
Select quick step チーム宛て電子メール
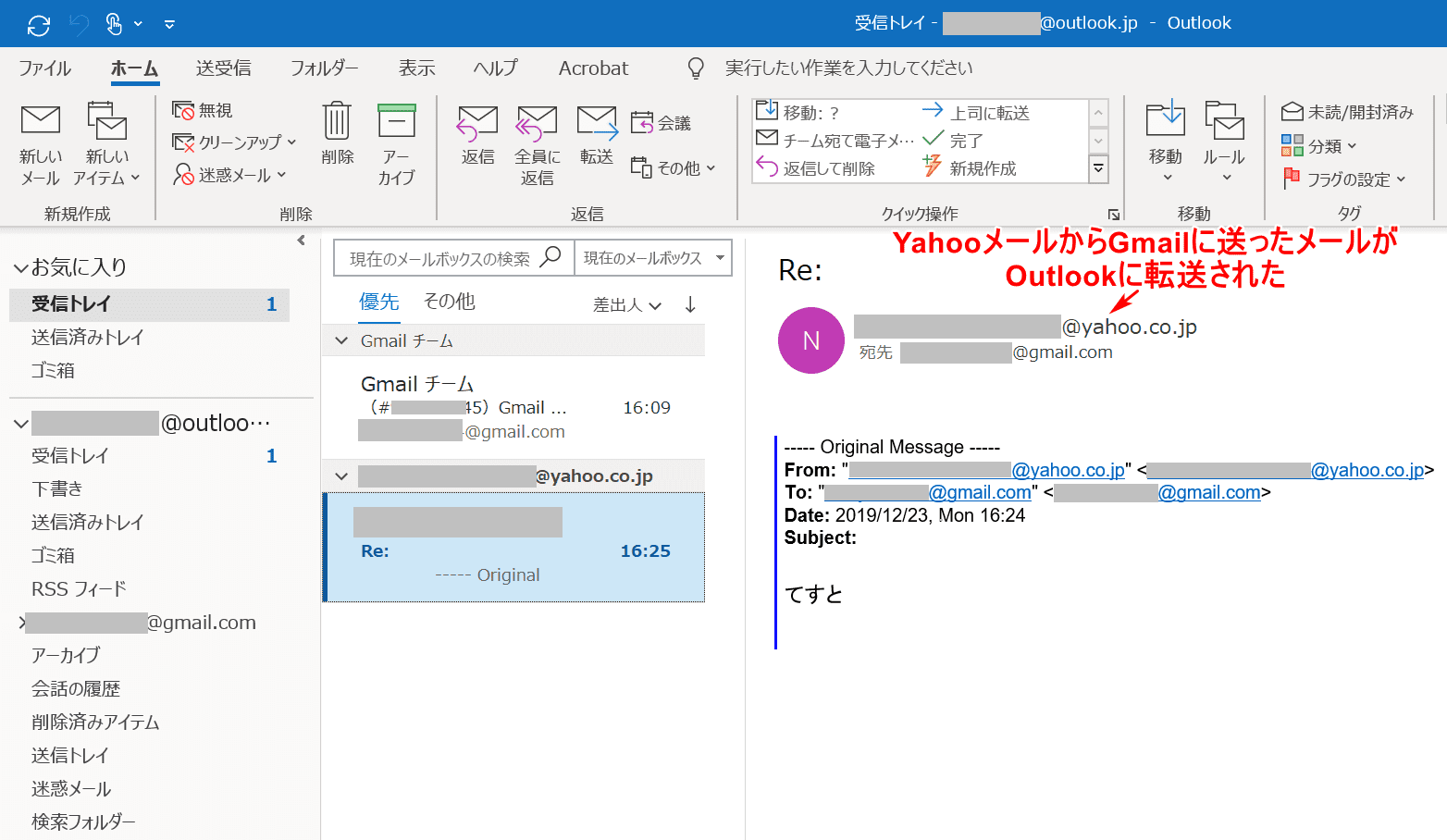(835, 140)
